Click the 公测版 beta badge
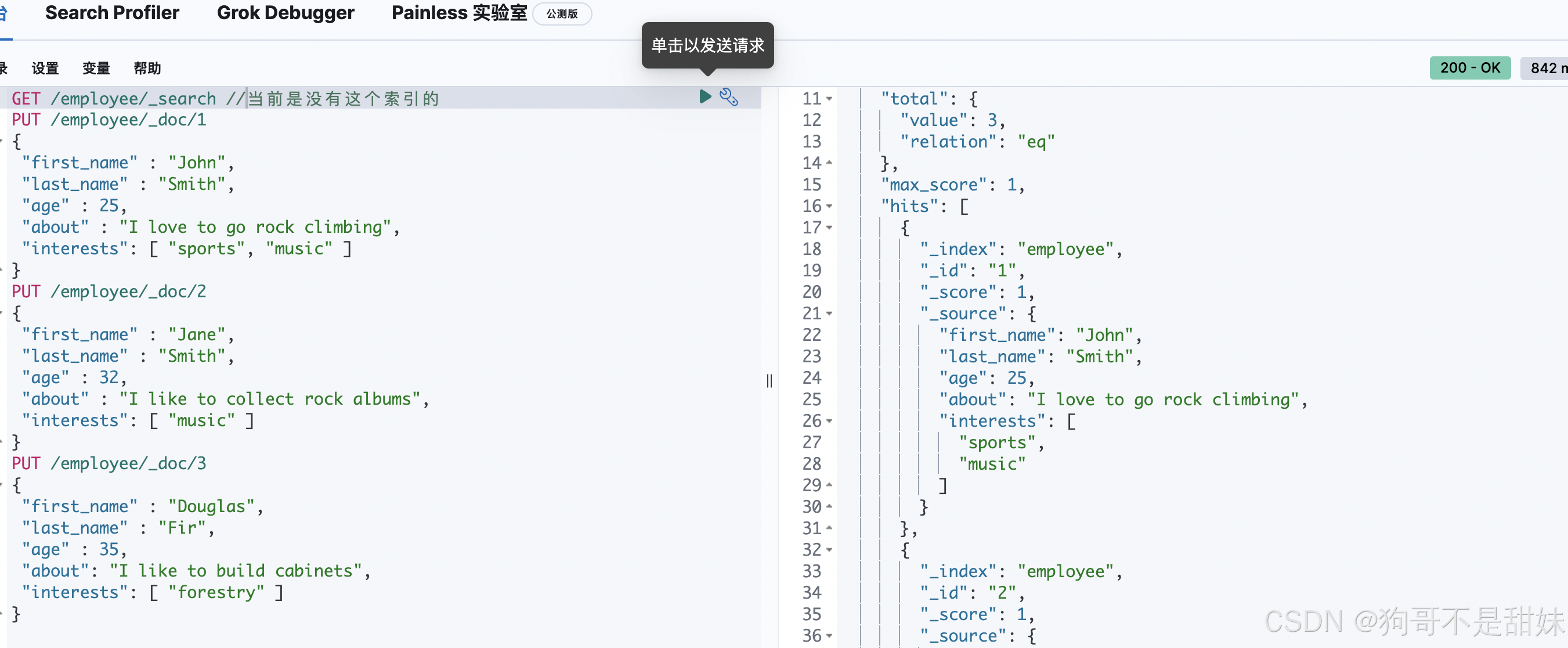 coord(562,14)
